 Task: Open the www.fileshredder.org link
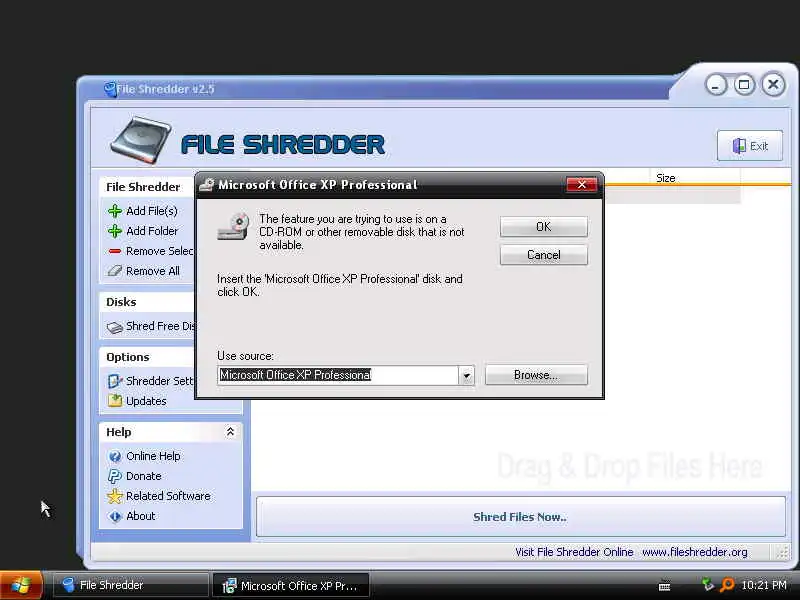pos(694,552)
